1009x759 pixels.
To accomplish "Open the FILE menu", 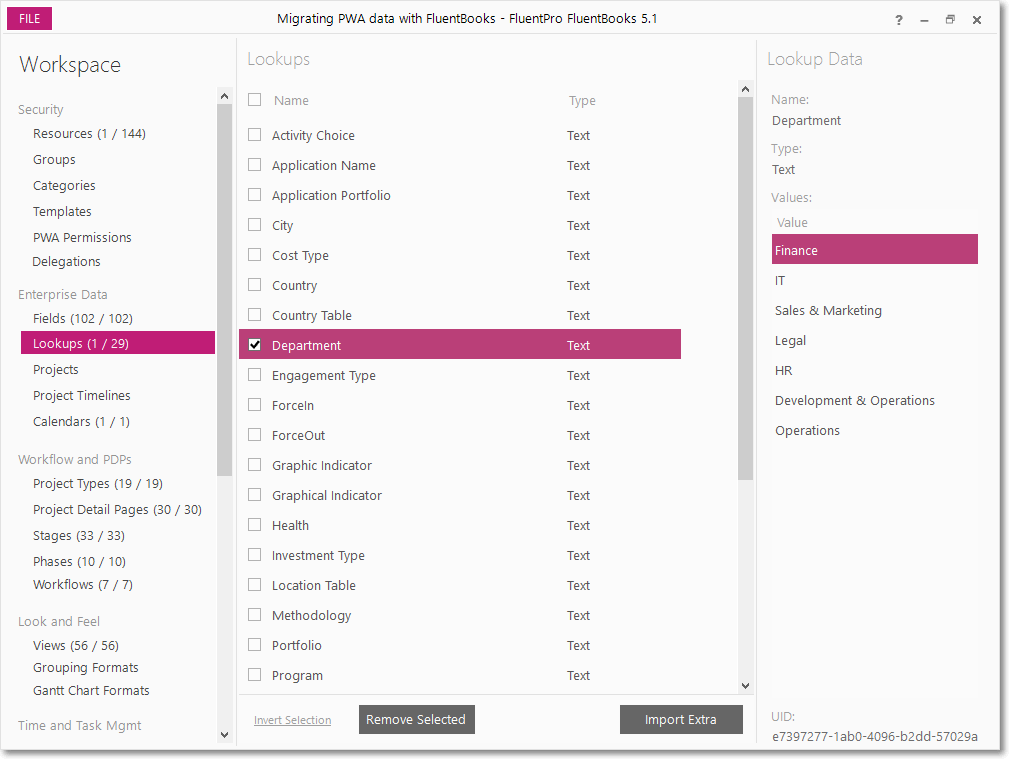I will (x=30, y=19).
